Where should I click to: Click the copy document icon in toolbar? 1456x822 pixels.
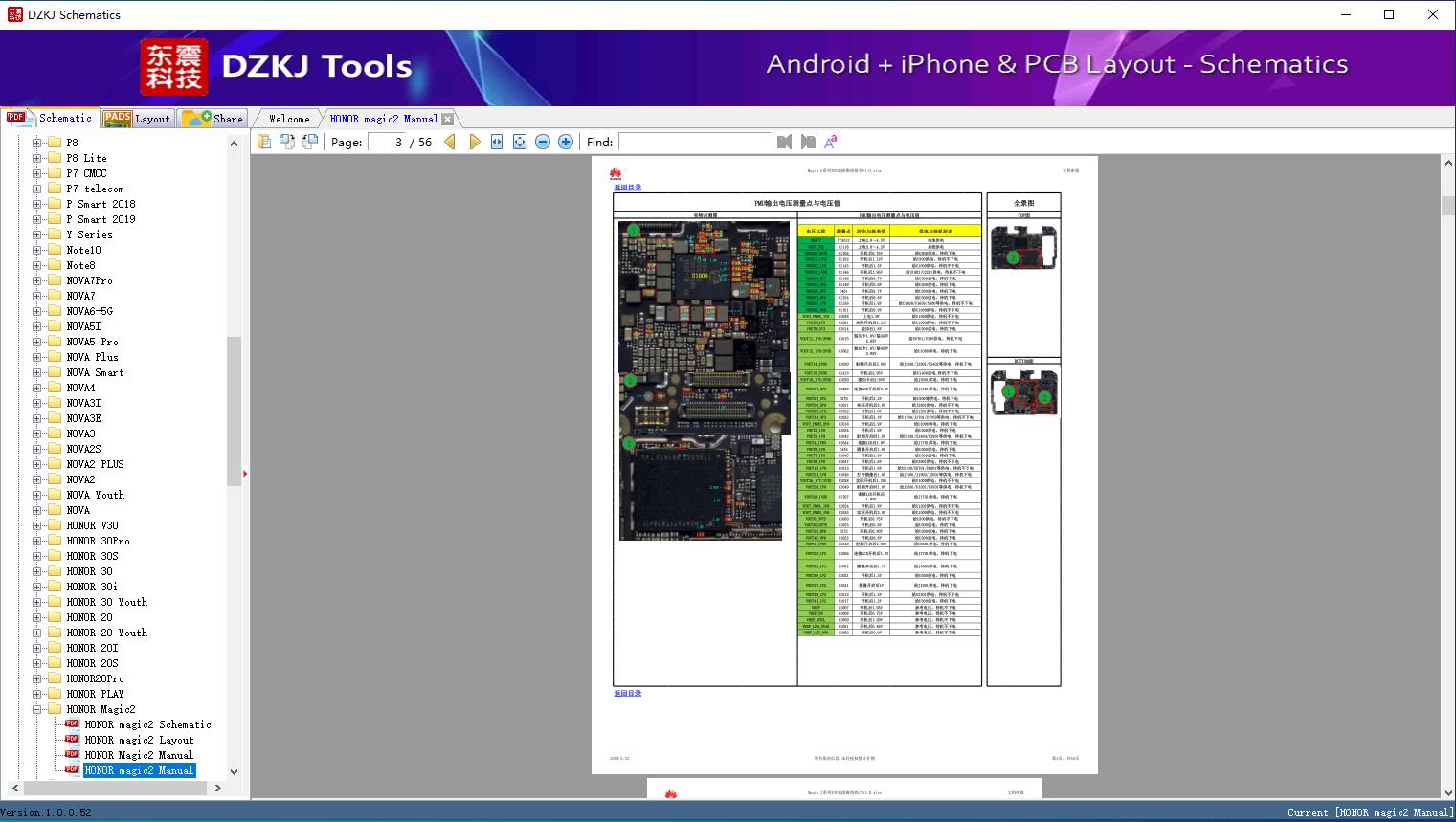tap(264, 142)
